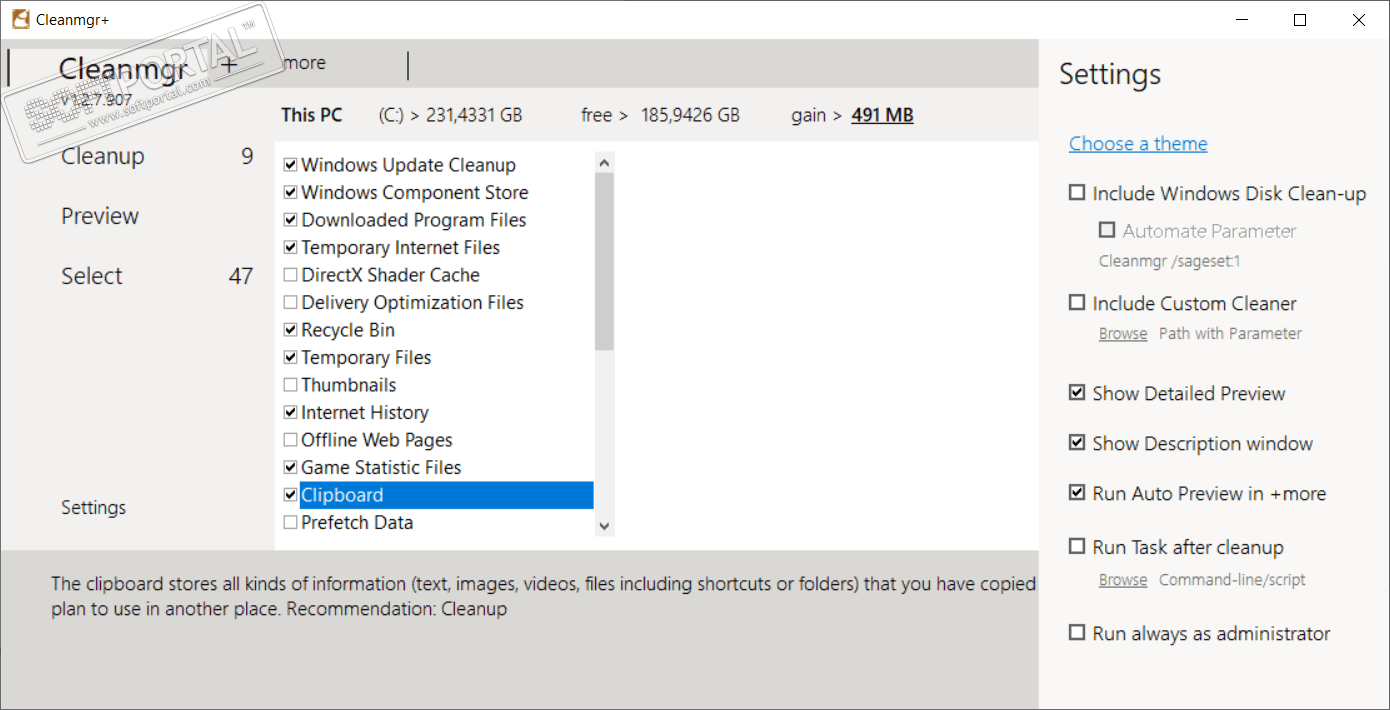1390x710 pixels.
Task: Toggle Run always as administrator
Action: (1077, 633)
